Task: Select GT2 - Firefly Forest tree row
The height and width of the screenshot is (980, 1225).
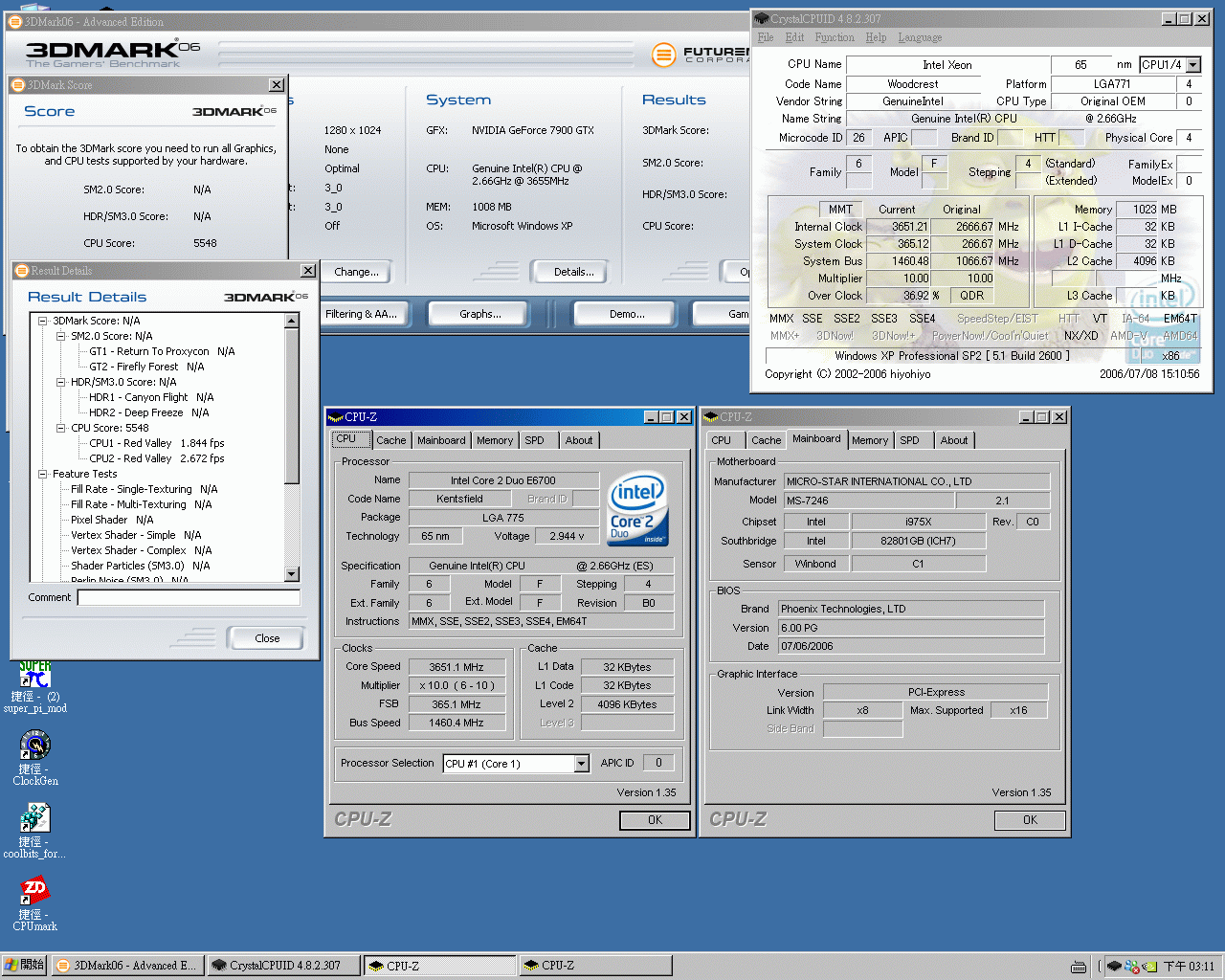Action: point(146,367)
